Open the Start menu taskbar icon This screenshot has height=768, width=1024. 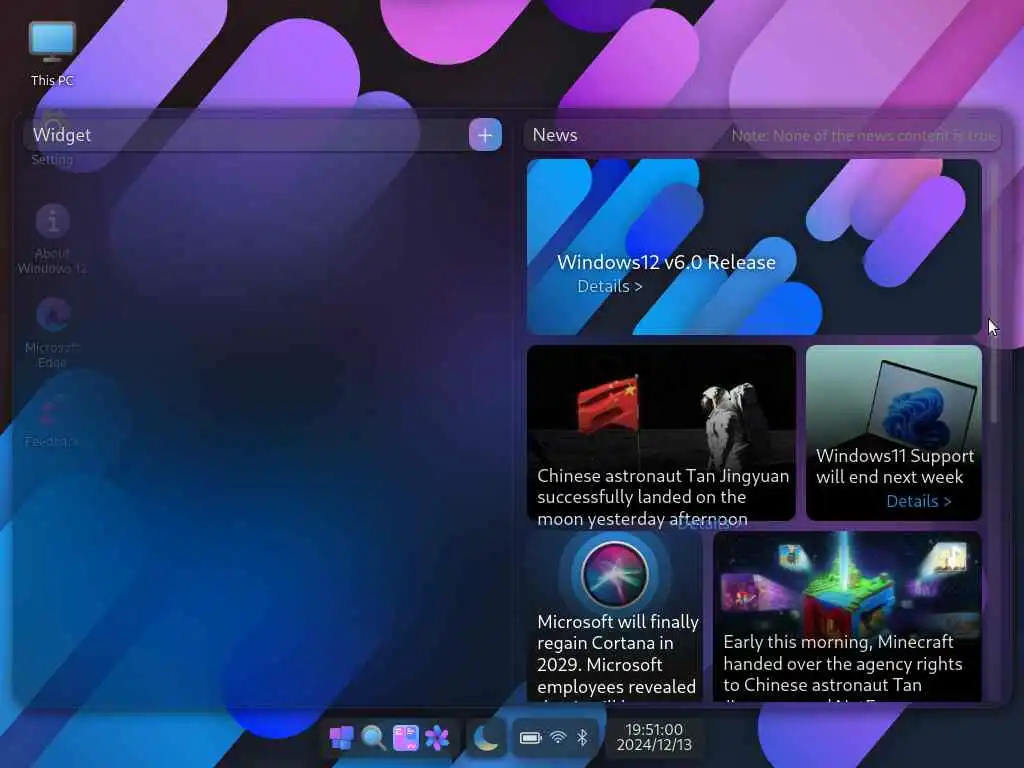(x=342, y=738)
